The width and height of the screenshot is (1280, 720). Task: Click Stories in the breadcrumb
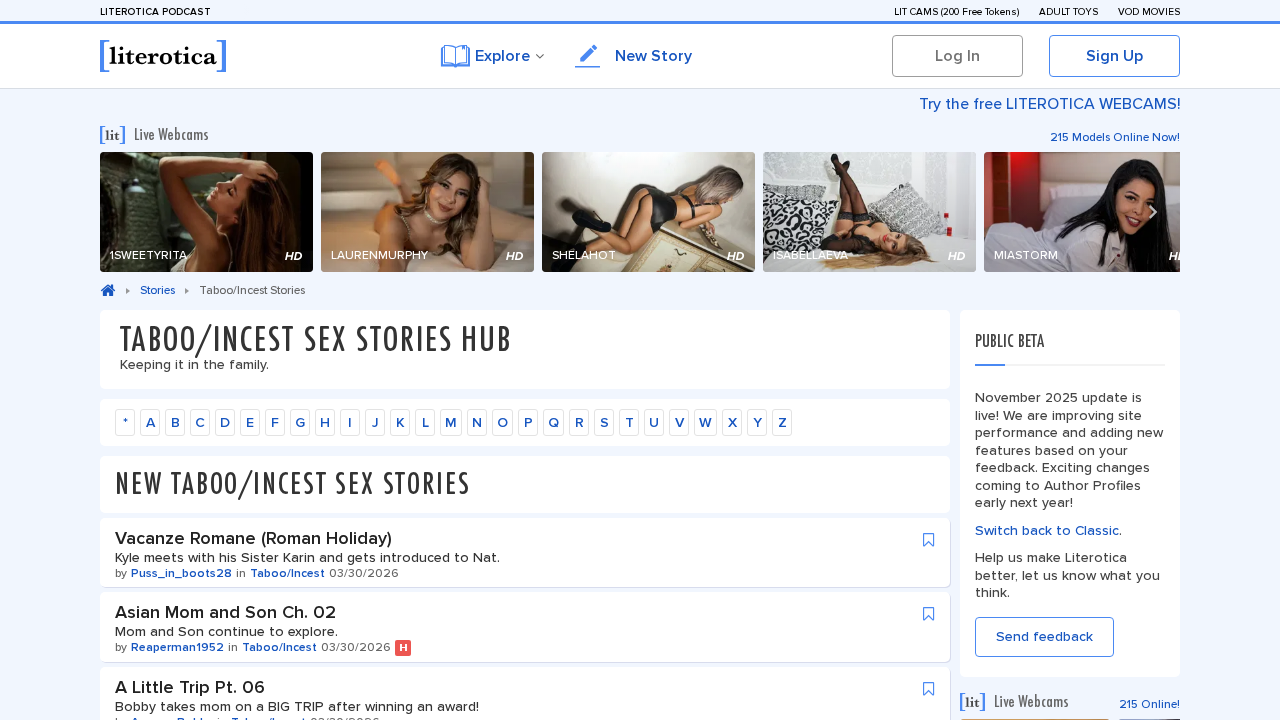[157, 290]
